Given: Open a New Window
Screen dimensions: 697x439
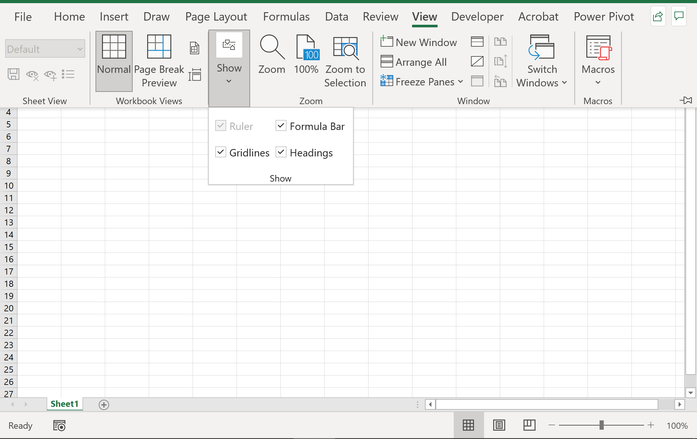Looking at the screenshot, I should click(419, 42).
